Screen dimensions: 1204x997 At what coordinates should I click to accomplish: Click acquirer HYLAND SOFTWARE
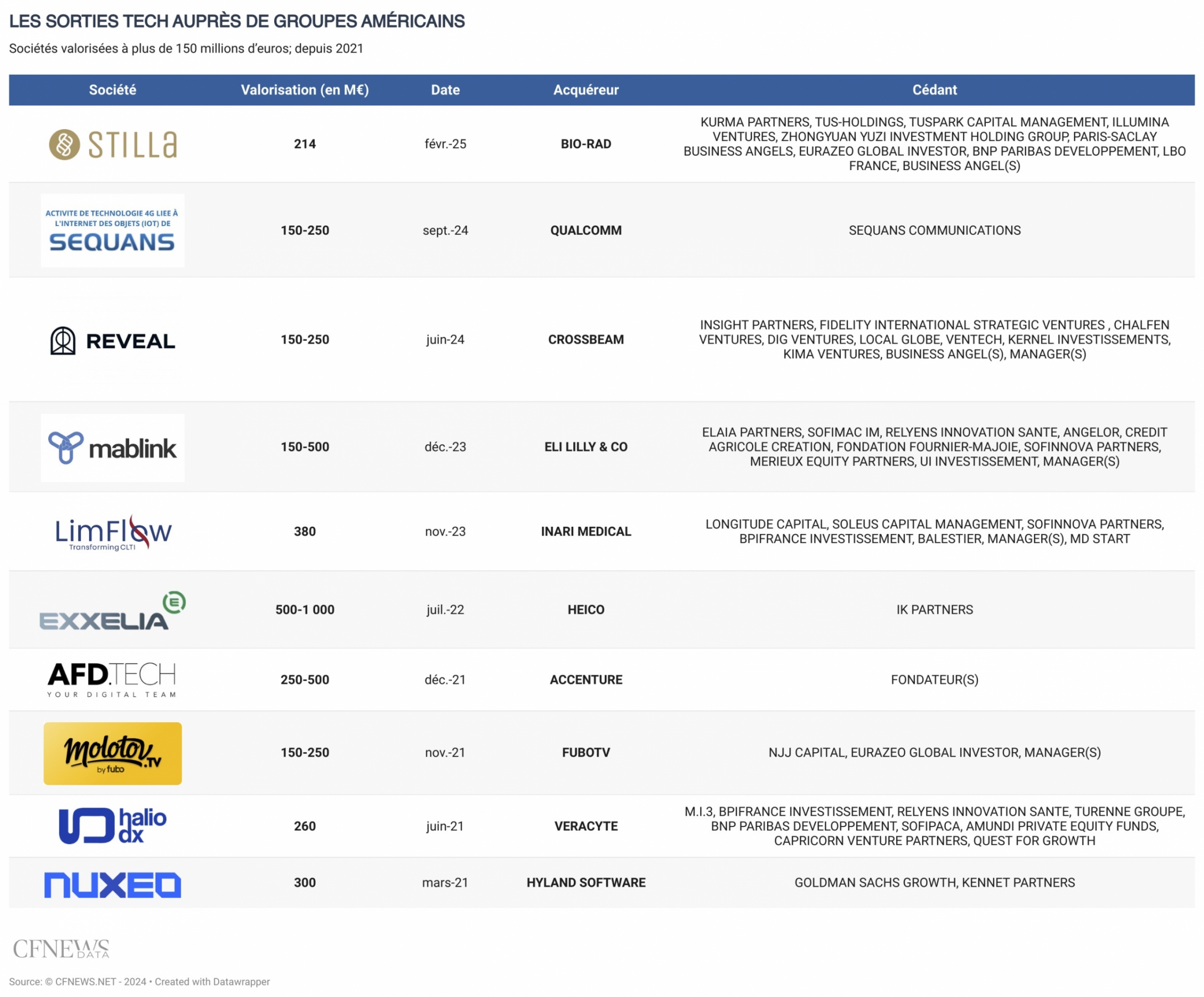click(x=586, y=882)
